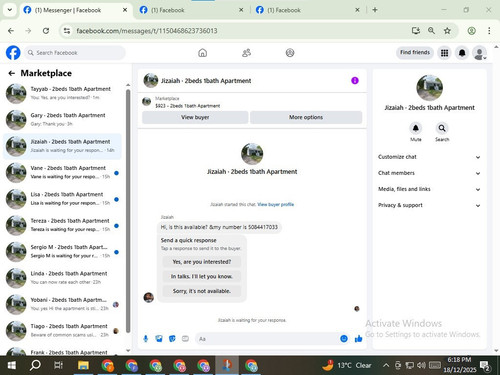500x375 pixels.
Task: Open the Chrome three-dot menu
Action: (x=489, y=31)
